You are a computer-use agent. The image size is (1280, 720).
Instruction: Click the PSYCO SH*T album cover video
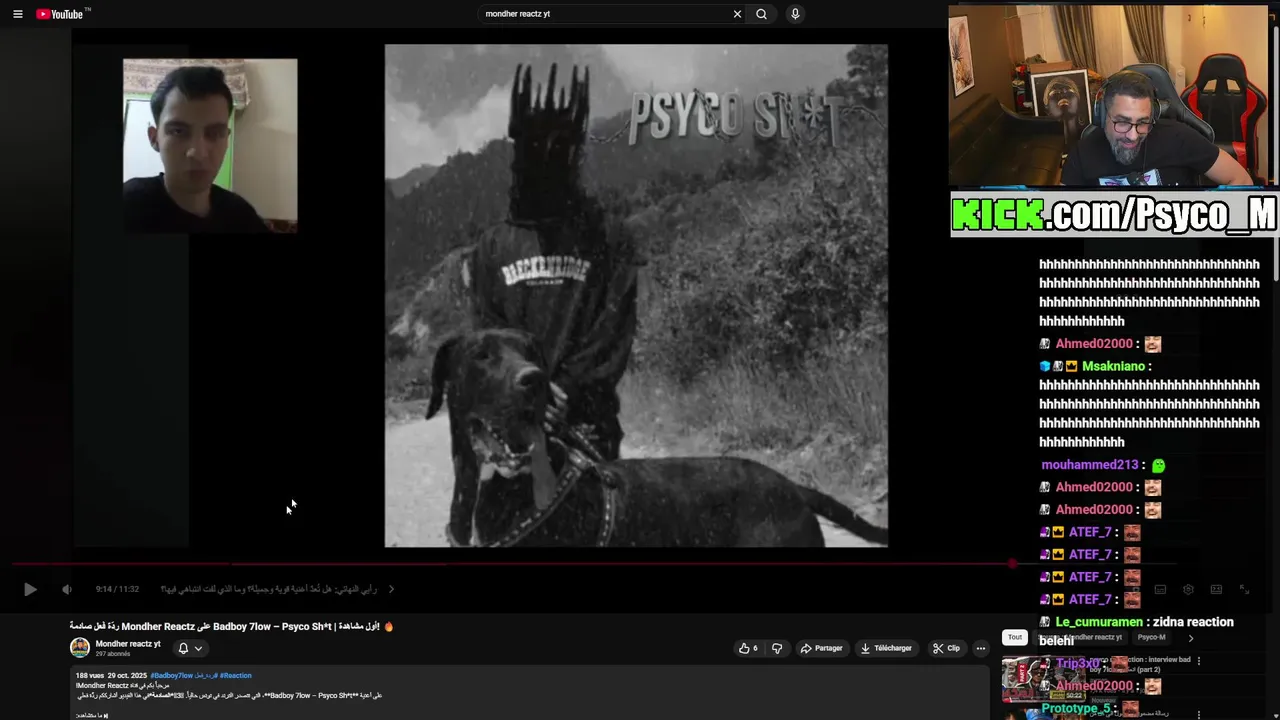(x=636, y=295)
